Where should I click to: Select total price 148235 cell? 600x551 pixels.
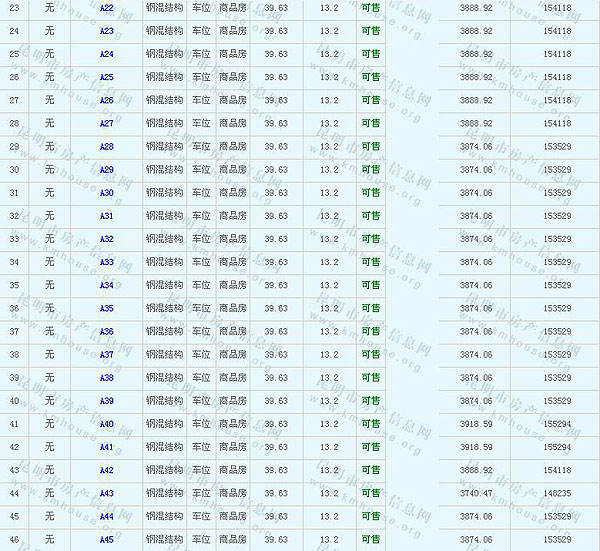point(557,493)
